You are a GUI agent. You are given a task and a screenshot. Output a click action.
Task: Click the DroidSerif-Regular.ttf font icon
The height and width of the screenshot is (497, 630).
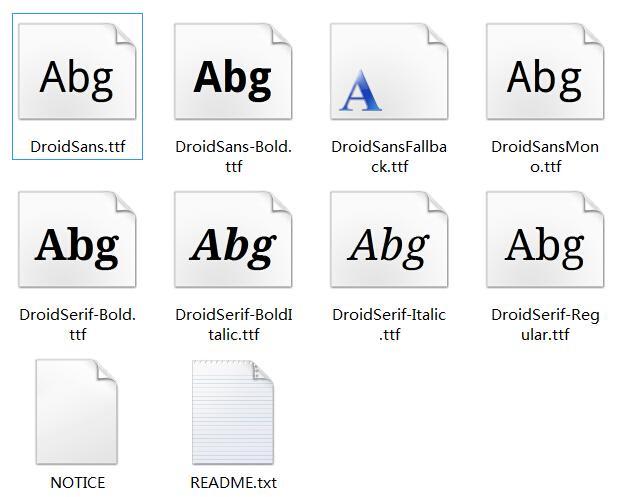(x=545, y=244)
